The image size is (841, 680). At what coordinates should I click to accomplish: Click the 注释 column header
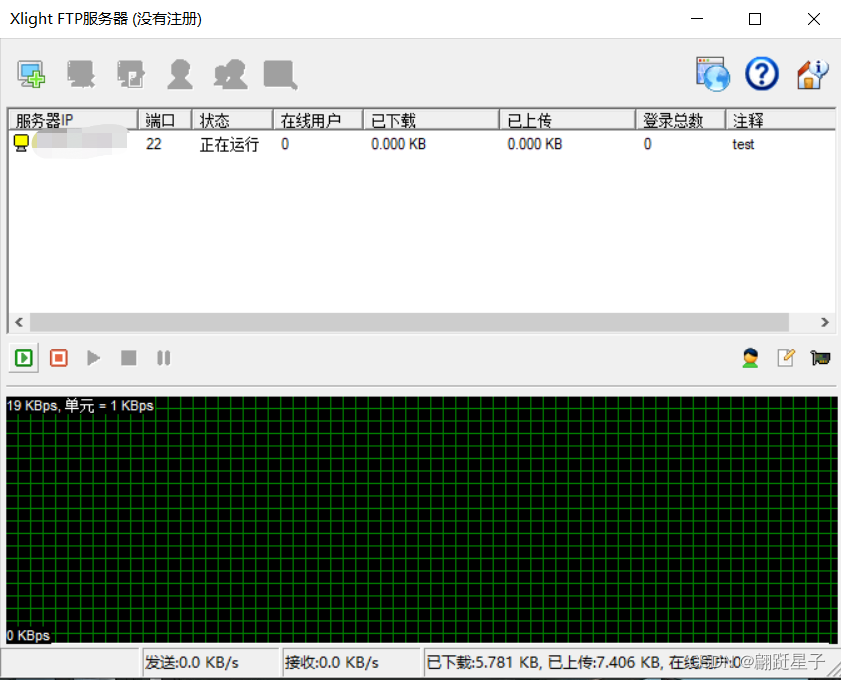pos(781,120)
